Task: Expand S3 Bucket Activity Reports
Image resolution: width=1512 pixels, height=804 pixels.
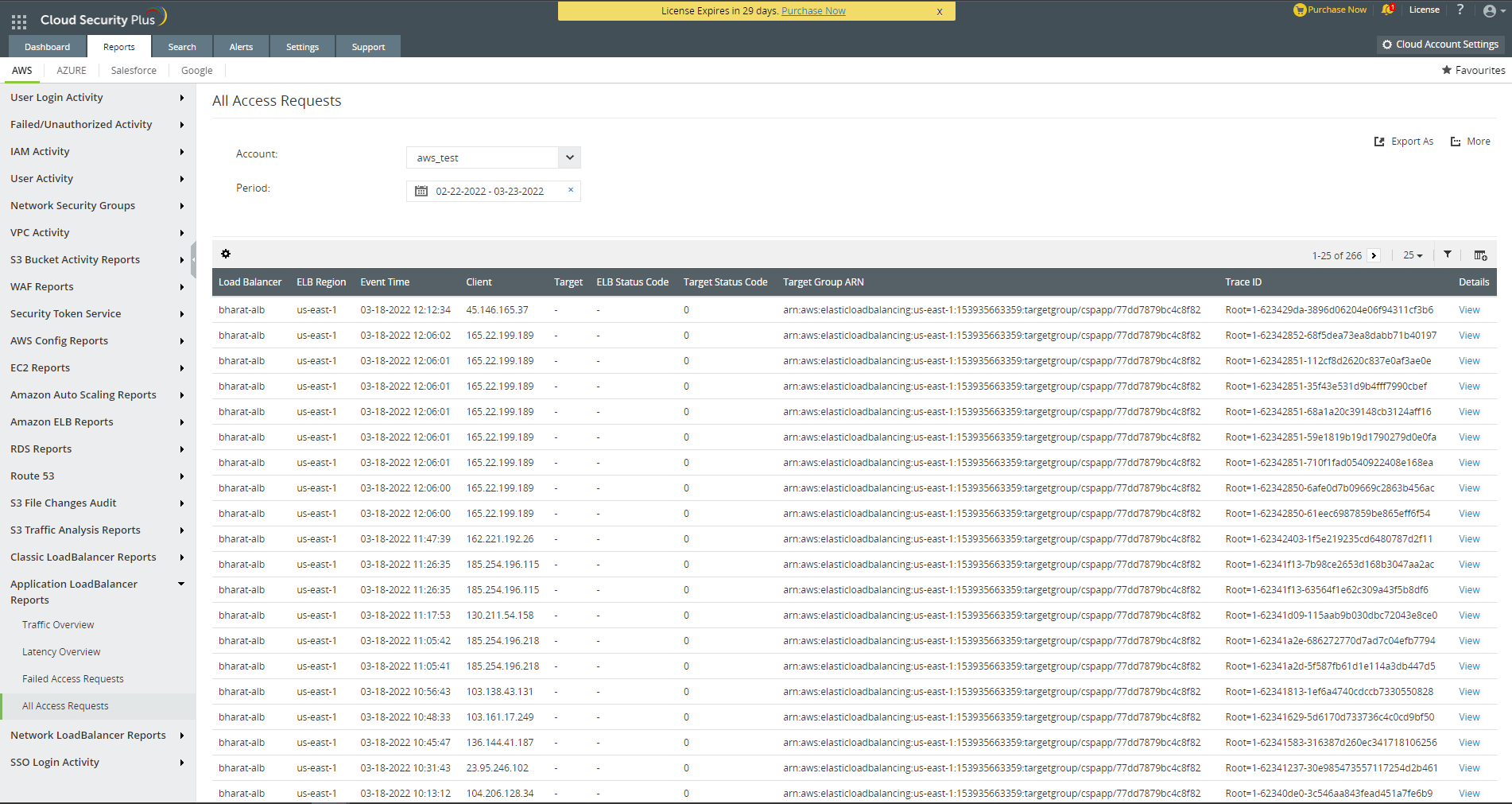Action: pyautogui.click(x=98, y=260)
